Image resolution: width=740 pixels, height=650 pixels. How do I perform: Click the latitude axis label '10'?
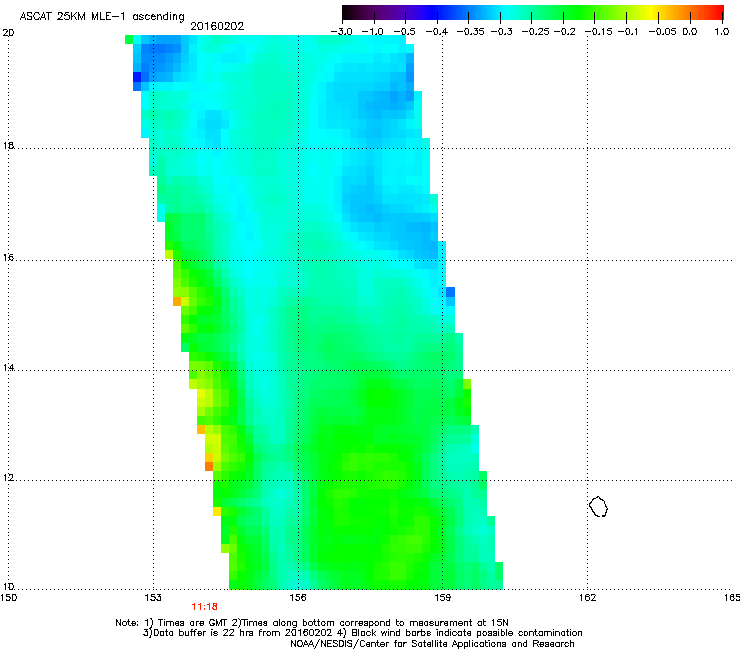click(x=8, y=587)
